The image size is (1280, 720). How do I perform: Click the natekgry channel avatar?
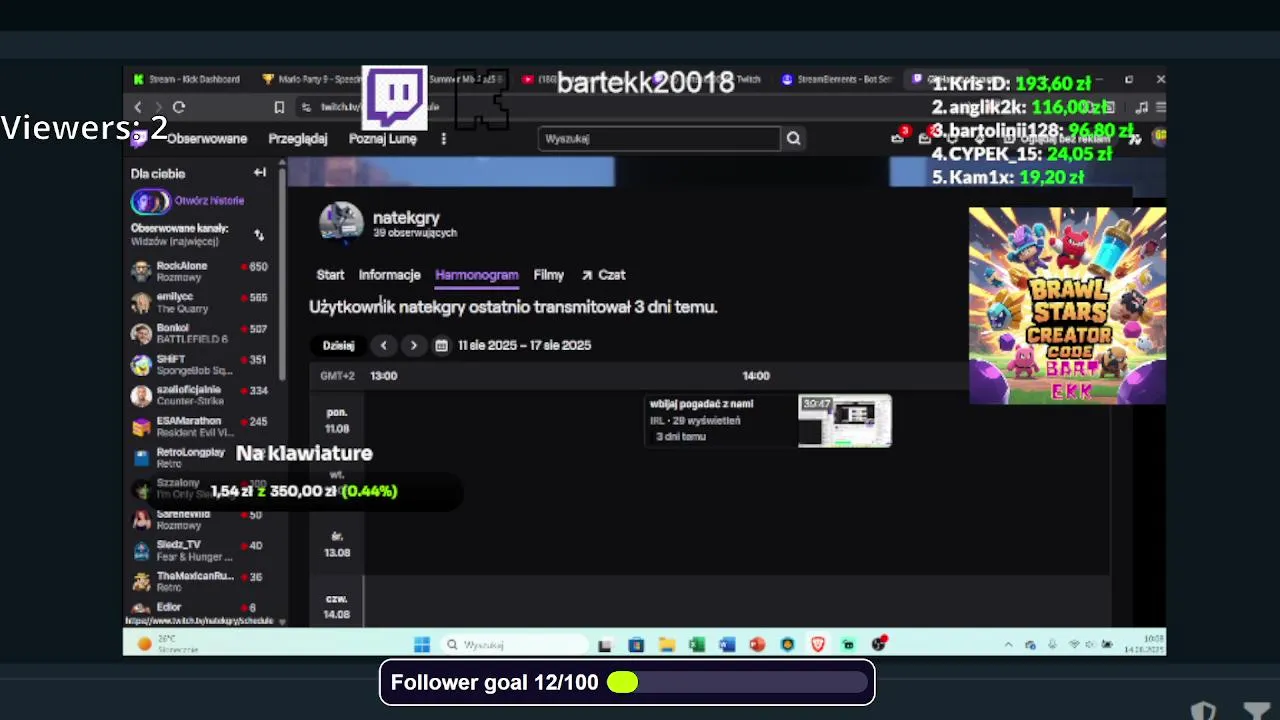click(341, 223)
